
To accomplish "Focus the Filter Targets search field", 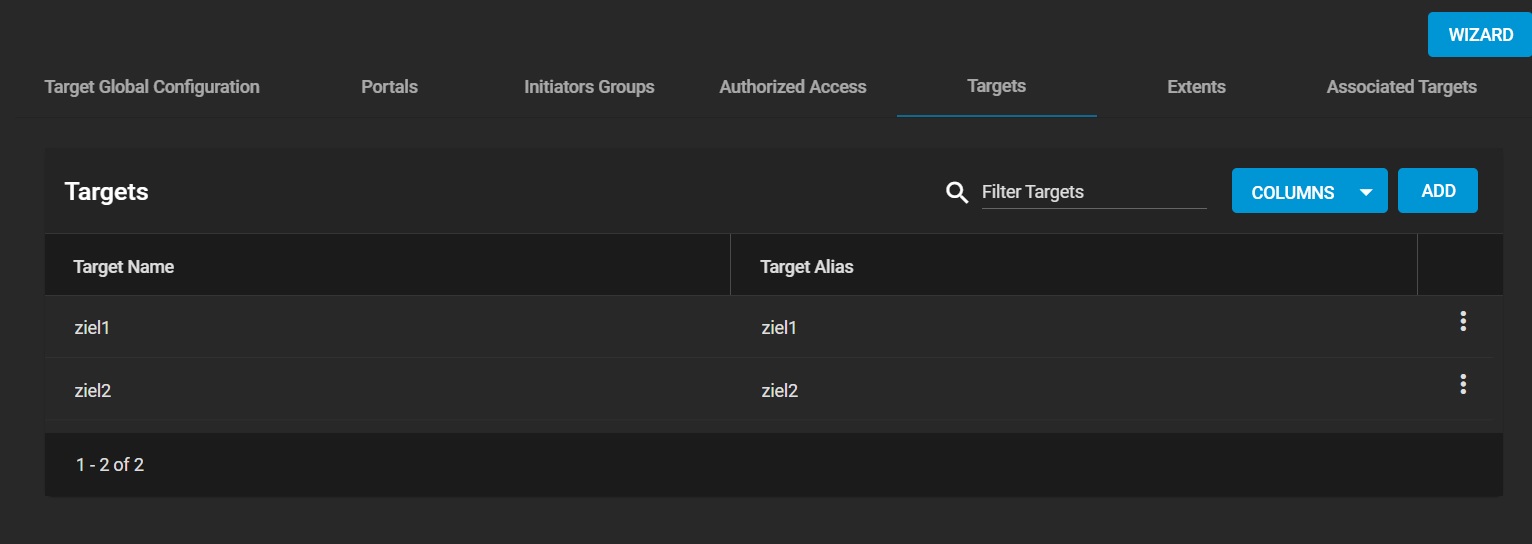I will tap(1092, 192).
